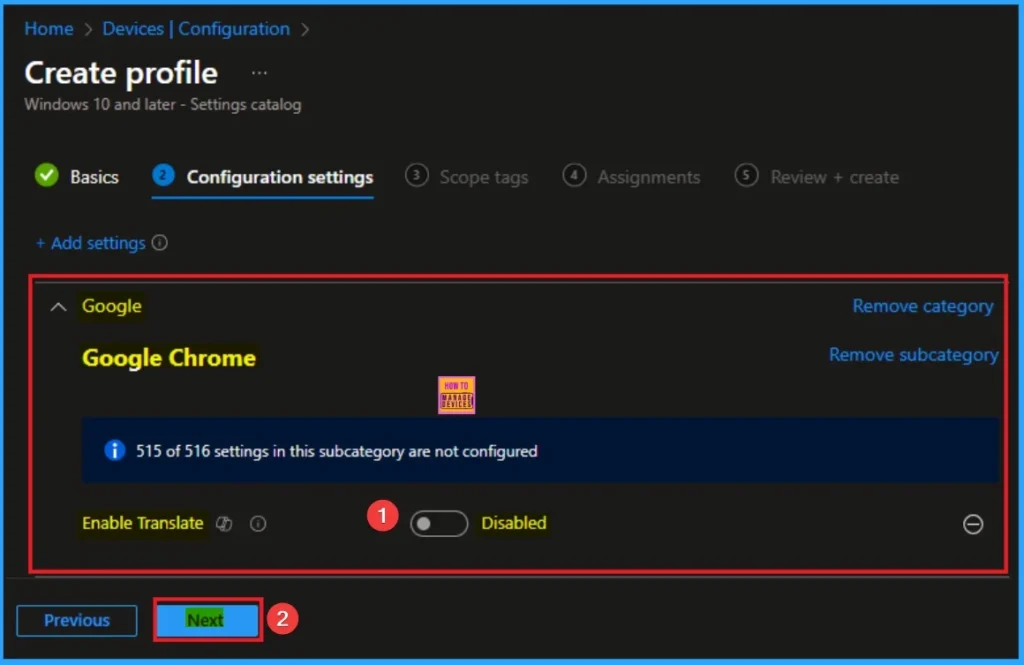
Task: Collapse the Google category chevron
Action: tap(58, 306)
